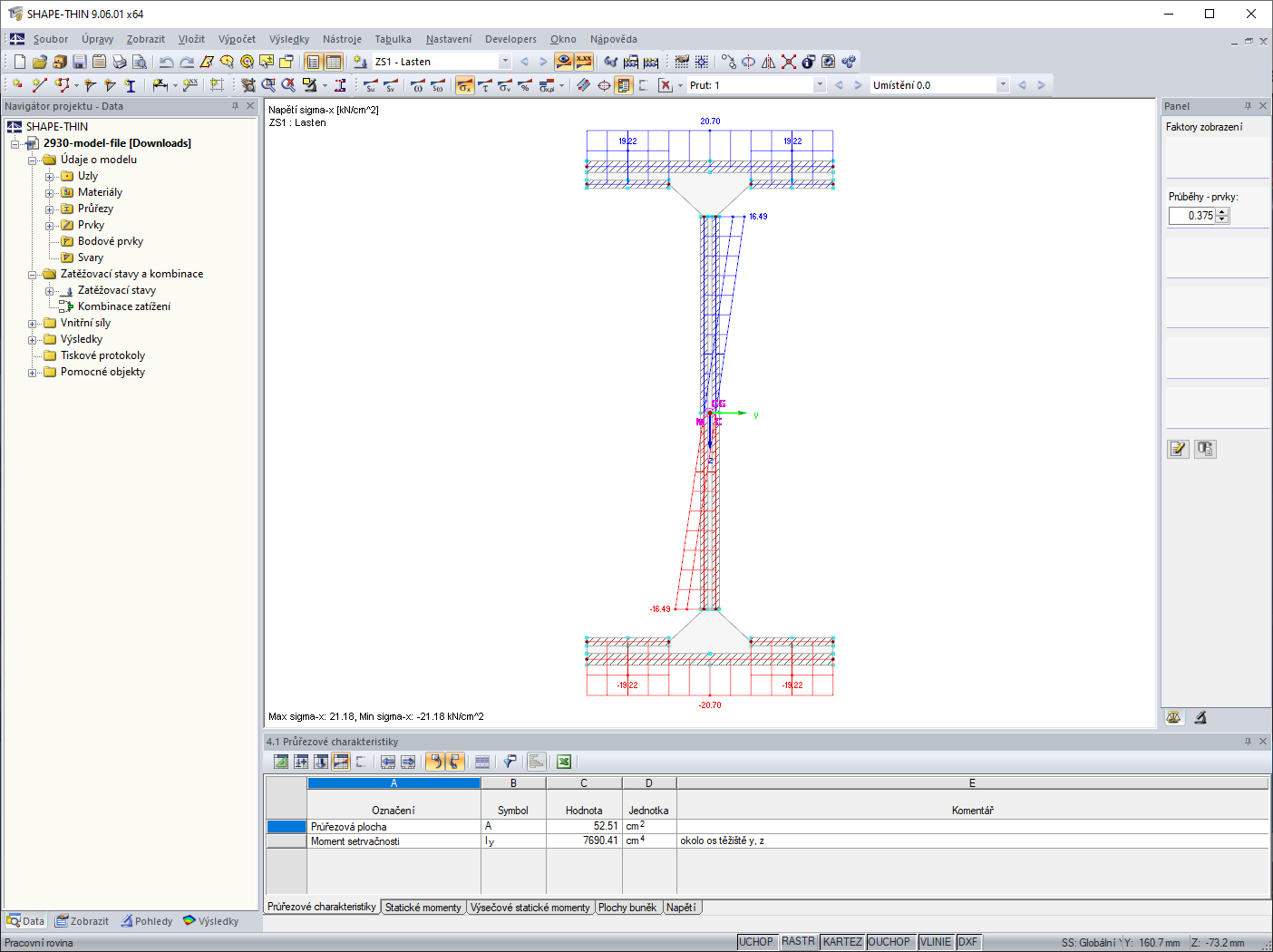Open the print preview icon
The image size is (1273, 952).
[x=140, y=62]
